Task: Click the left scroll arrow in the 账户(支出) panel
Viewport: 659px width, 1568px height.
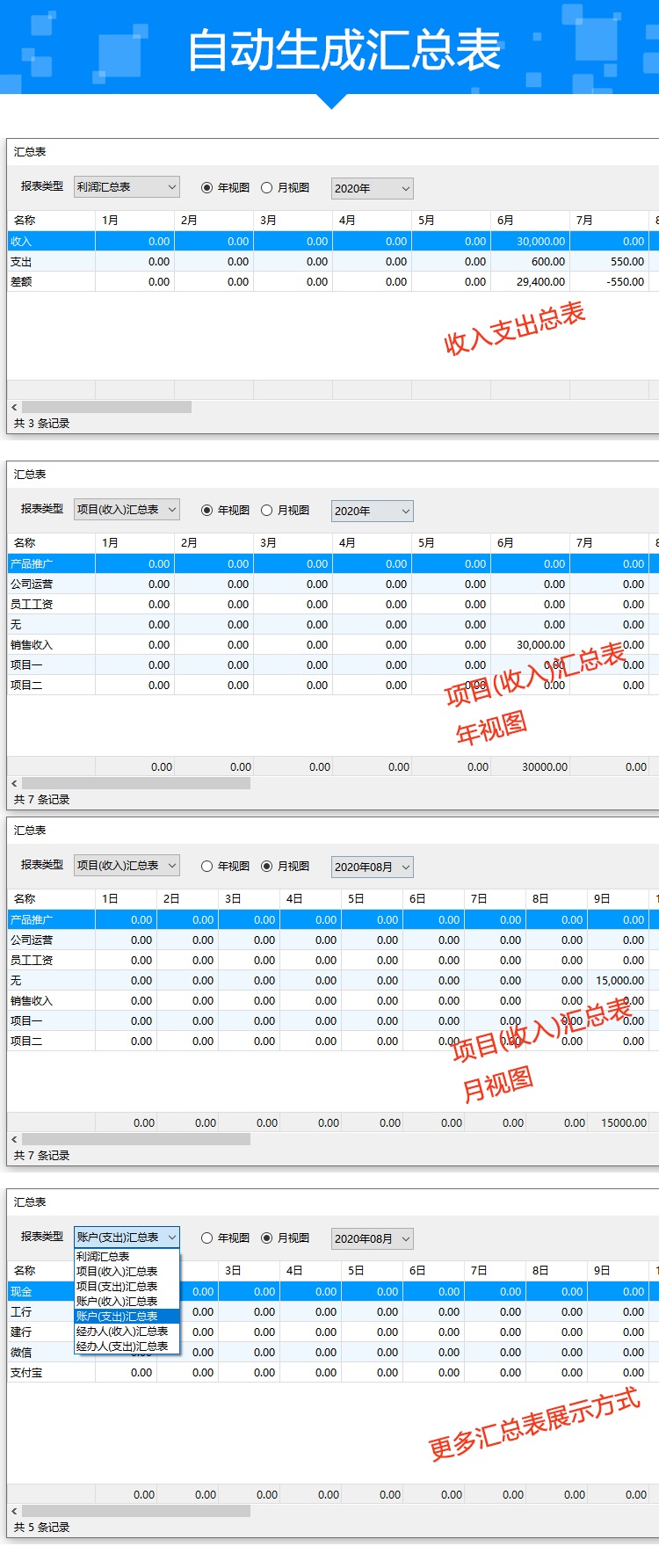Action: 14,1511
